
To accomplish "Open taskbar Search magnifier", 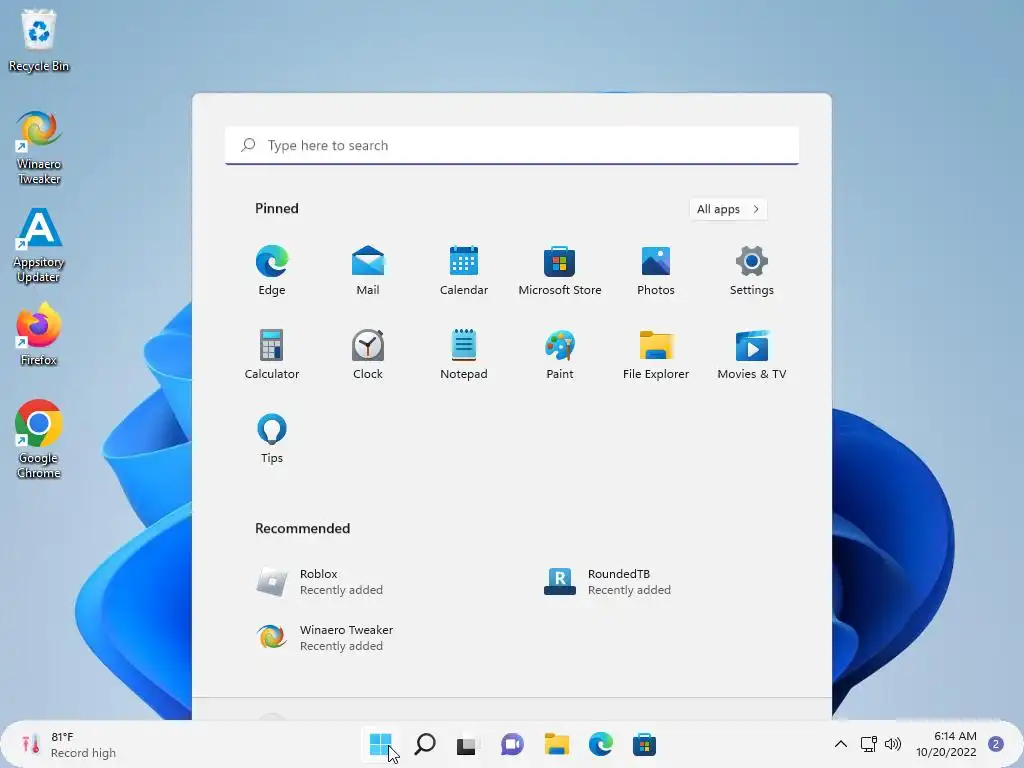I will [x=424, y=744].
